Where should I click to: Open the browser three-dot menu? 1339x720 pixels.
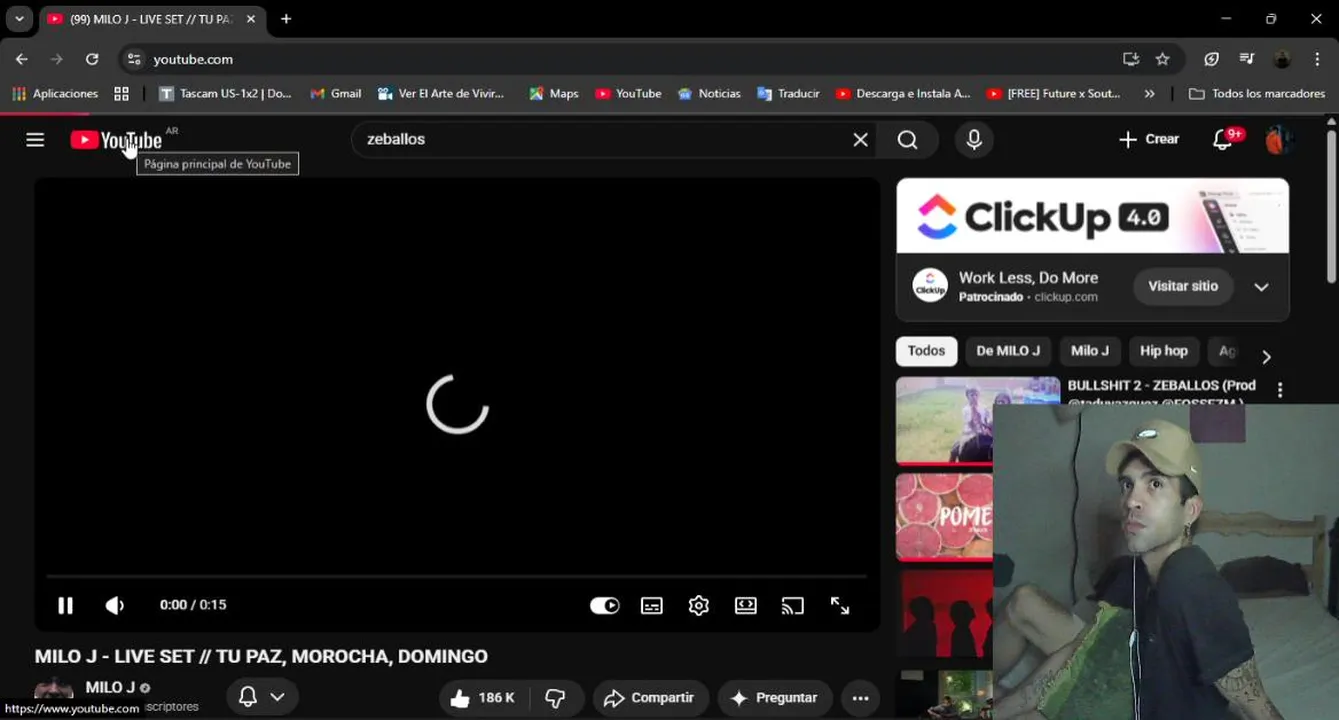[x=1318, y=59]
